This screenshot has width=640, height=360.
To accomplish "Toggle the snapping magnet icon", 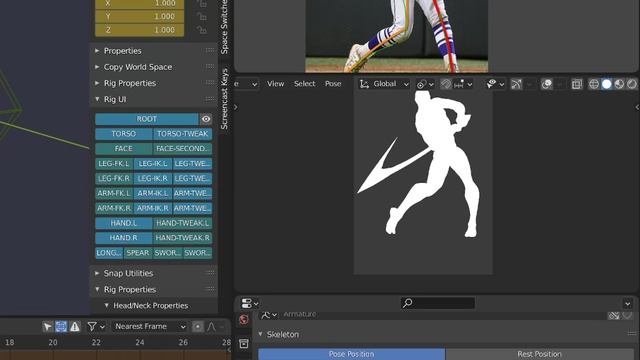I will tap(446, 84).
